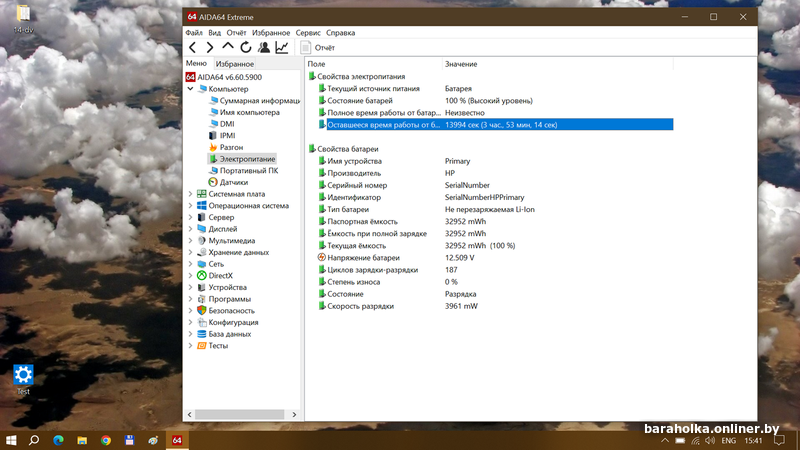This screenshot has height=450, width=800.
Task: Open the Файл menu
Action: point(194,33)
